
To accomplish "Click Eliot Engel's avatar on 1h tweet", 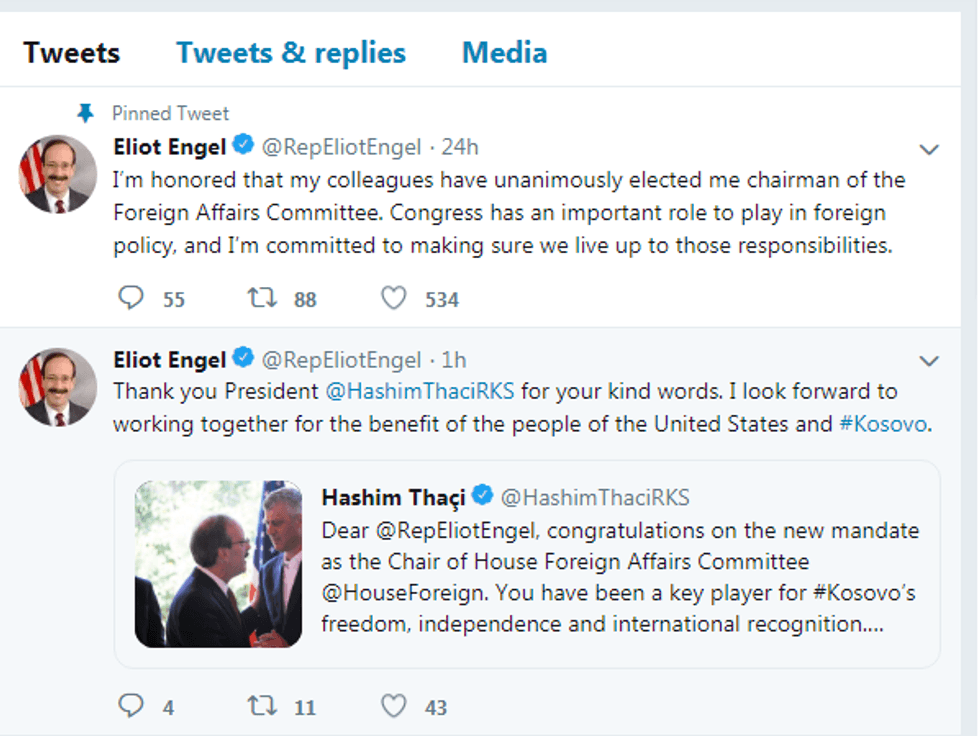I will click(x=58, y=386).
